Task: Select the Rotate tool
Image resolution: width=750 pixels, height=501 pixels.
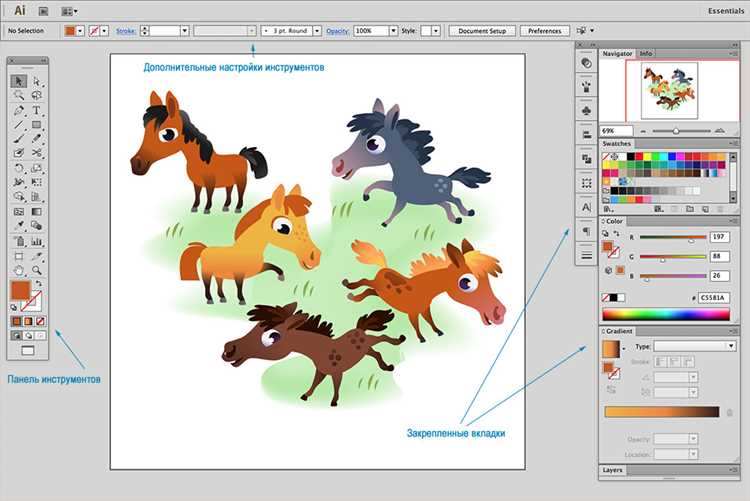Action: (19, 168)
